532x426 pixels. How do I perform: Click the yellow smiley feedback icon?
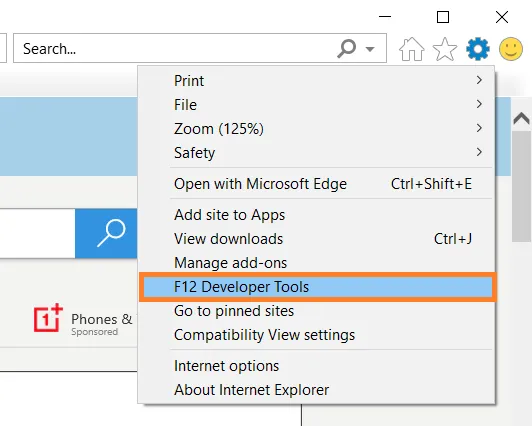511,49
